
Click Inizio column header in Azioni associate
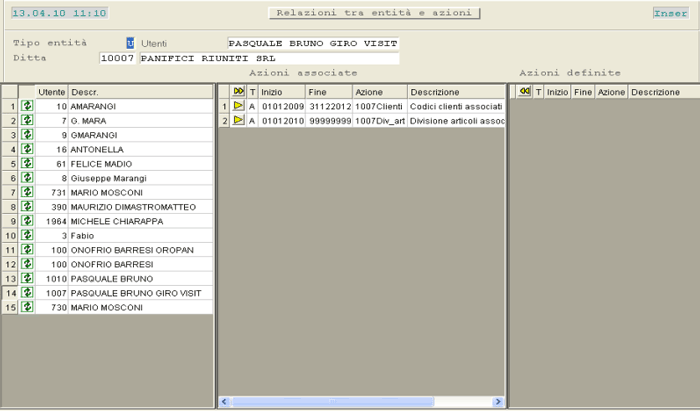(x=281, y=92)
